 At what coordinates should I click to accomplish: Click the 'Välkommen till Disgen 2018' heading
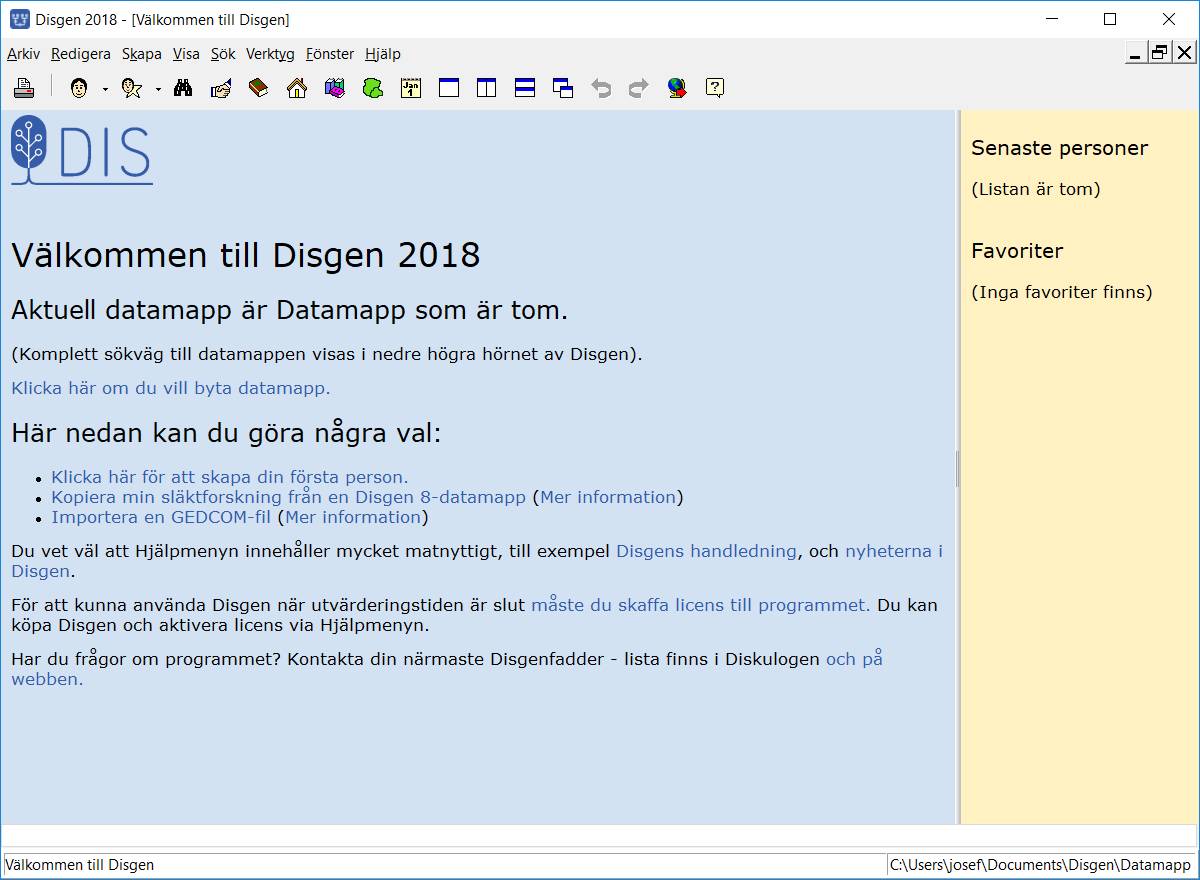pyautogui.click(x=246, y=256)
